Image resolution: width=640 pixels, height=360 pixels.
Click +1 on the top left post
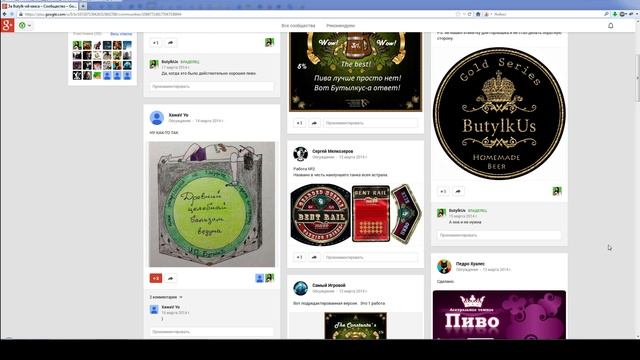(156, 42)
